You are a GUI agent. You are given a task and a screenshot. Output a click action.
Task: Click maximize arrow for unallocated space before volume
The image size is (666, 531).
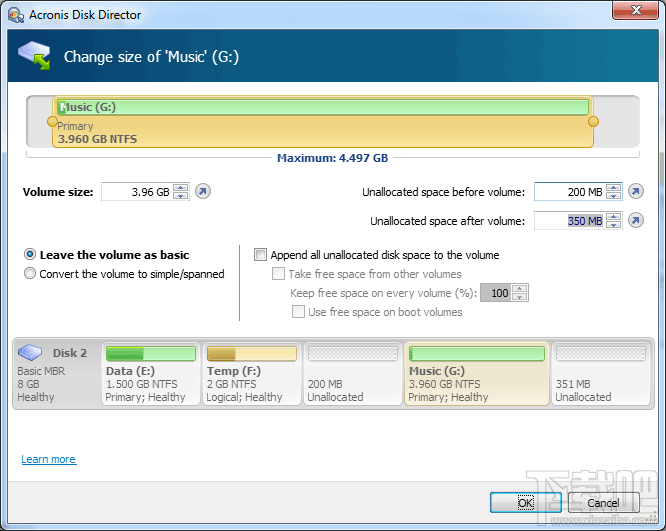636,192
